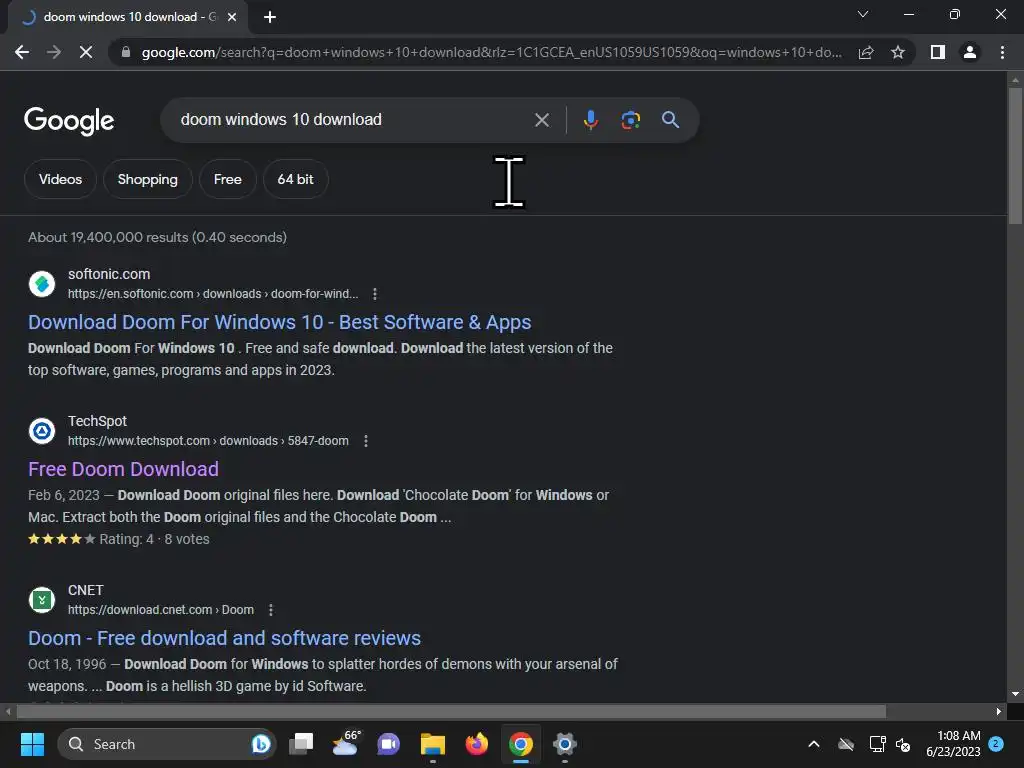
Task: Share this page from address bar
Action: pyautogui.click(x=866, y=52)
